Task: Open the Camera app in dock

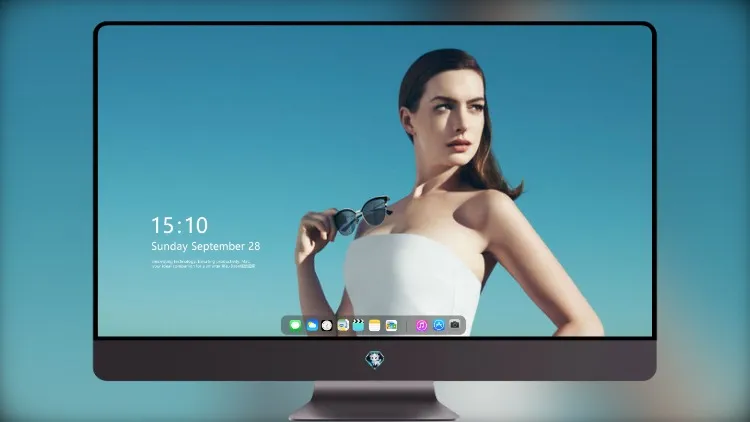Action: 455,325
